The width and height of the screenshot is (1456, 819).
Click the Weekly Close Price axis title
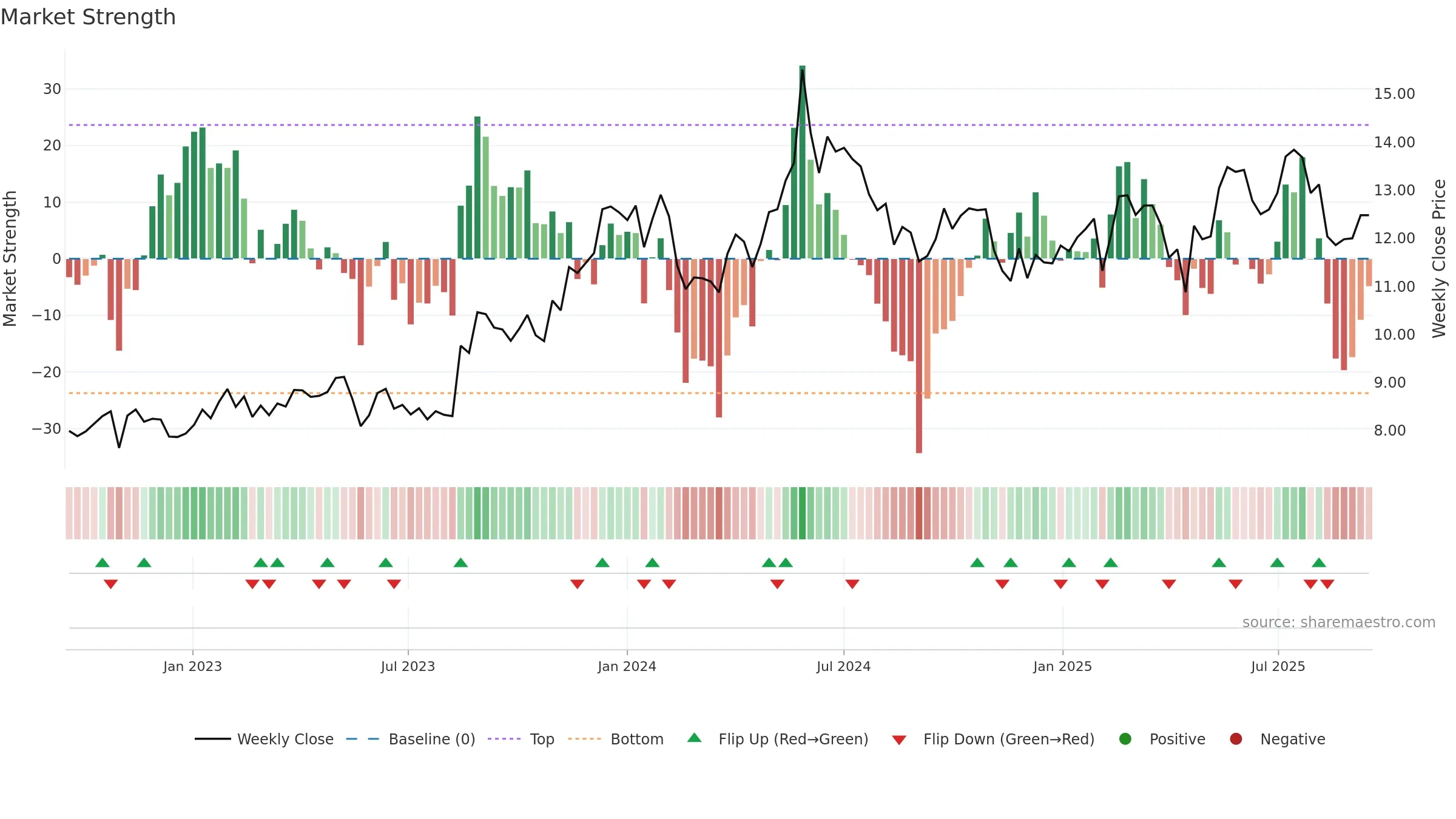(1439, 258)
